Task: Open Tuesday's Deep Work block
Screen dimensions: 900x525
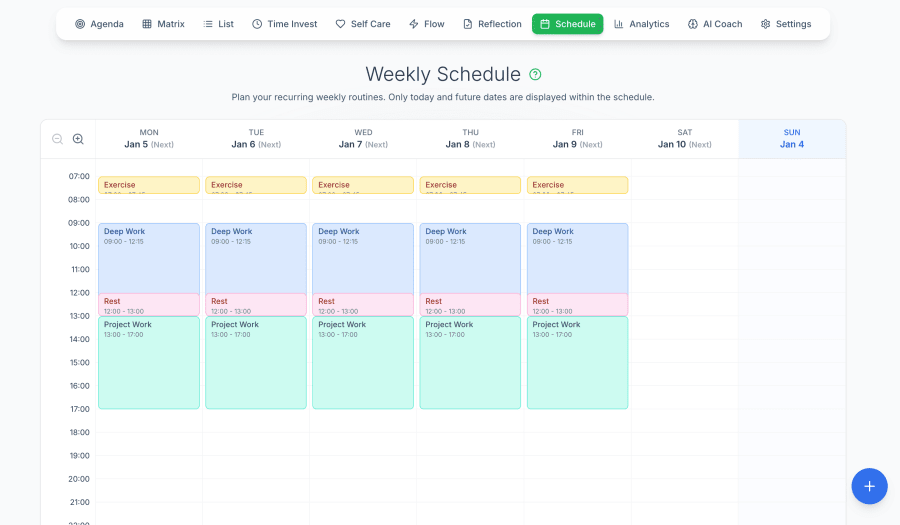Action: tap(256, 258)
